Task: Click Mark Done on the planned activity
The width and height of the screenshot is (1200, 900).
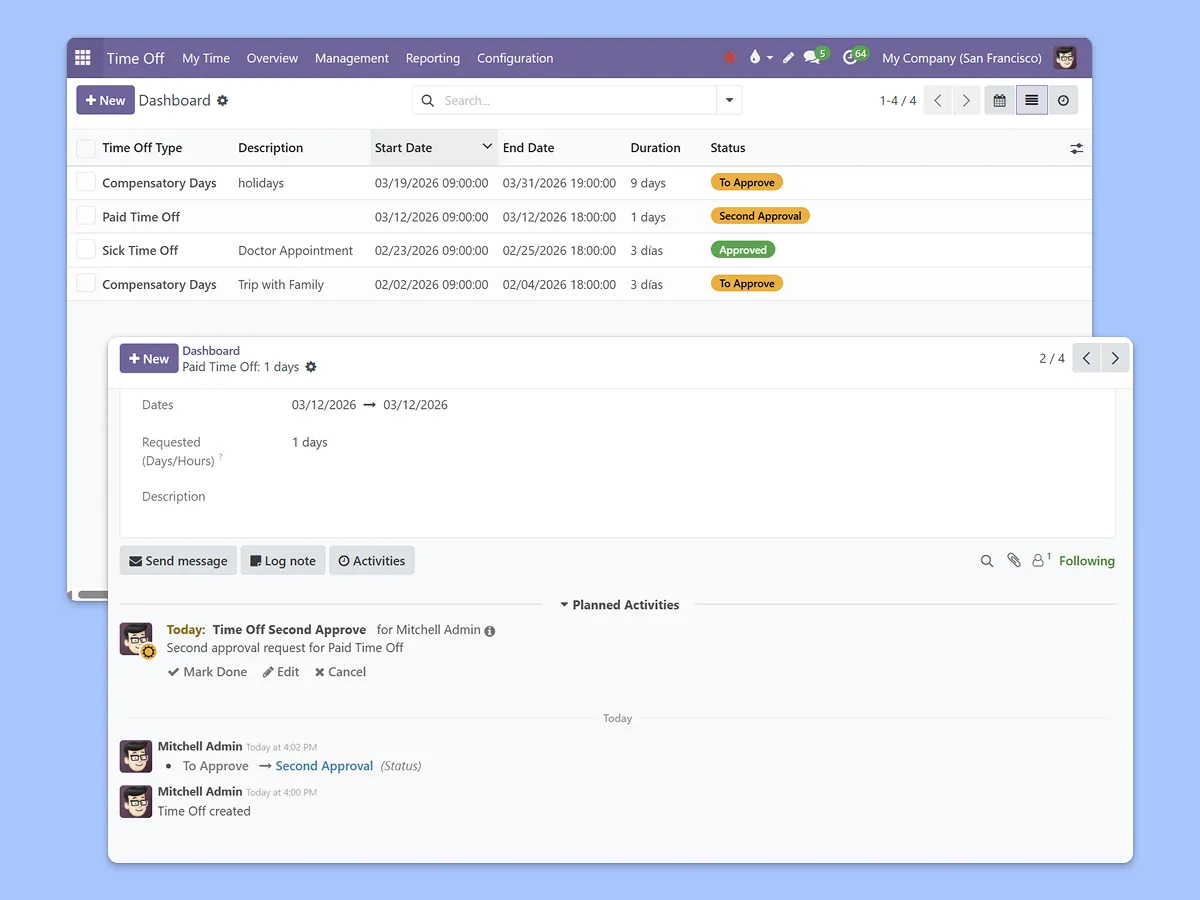Action: (207, 672)
